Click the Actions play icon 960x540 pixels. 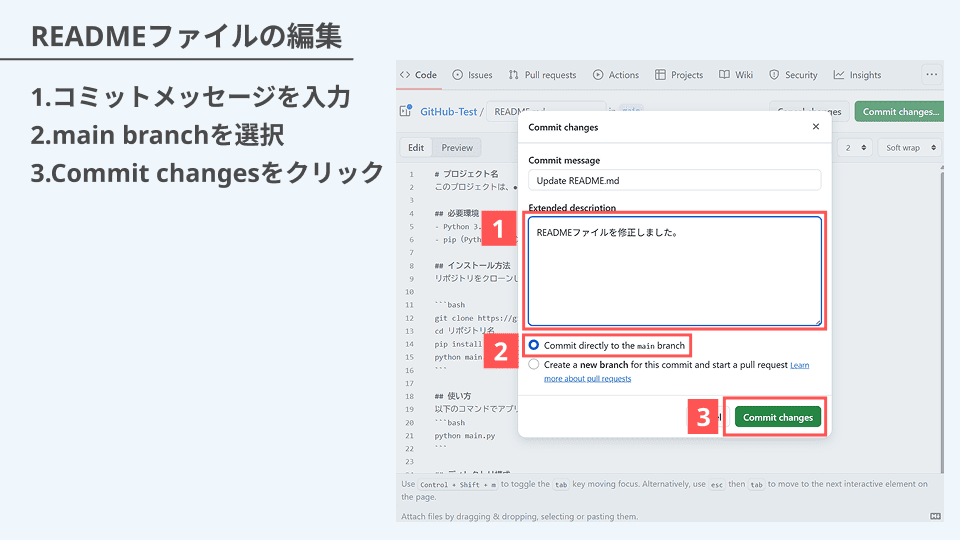tap(598, 75)
